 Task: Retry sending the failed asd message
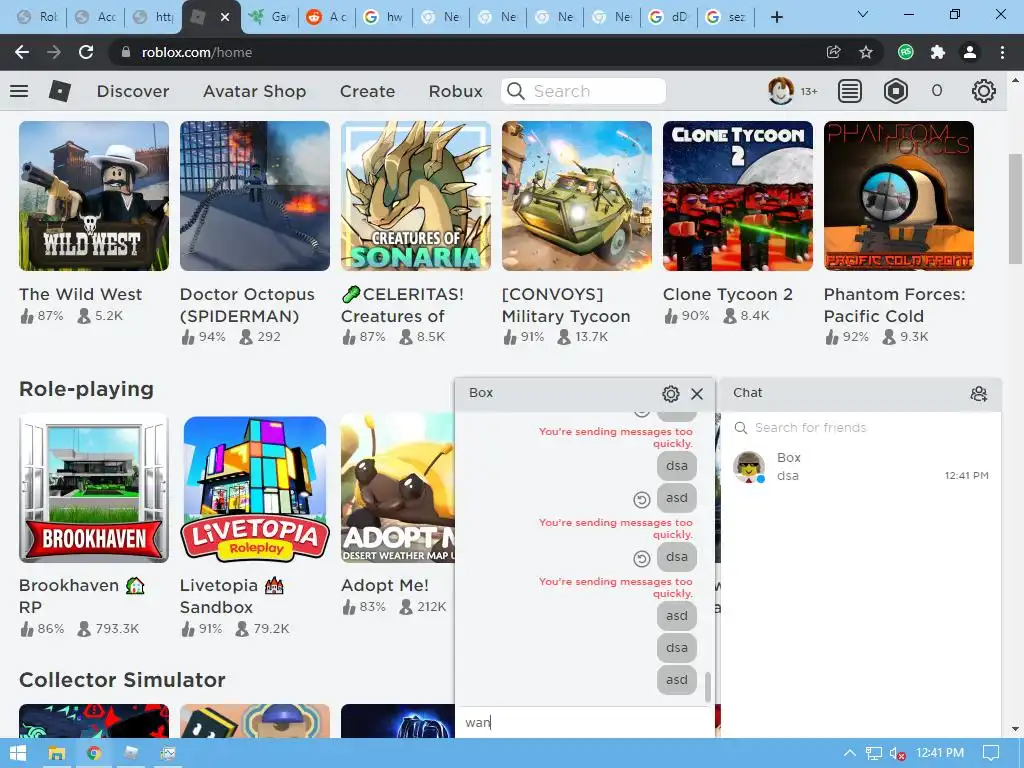click(x=642, y=500)
